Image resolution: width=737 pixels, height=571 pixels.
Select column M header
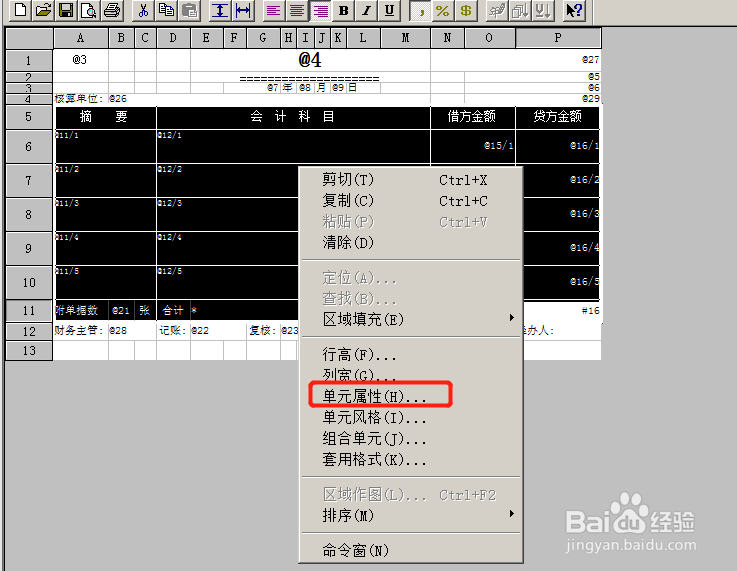point(405,38)
